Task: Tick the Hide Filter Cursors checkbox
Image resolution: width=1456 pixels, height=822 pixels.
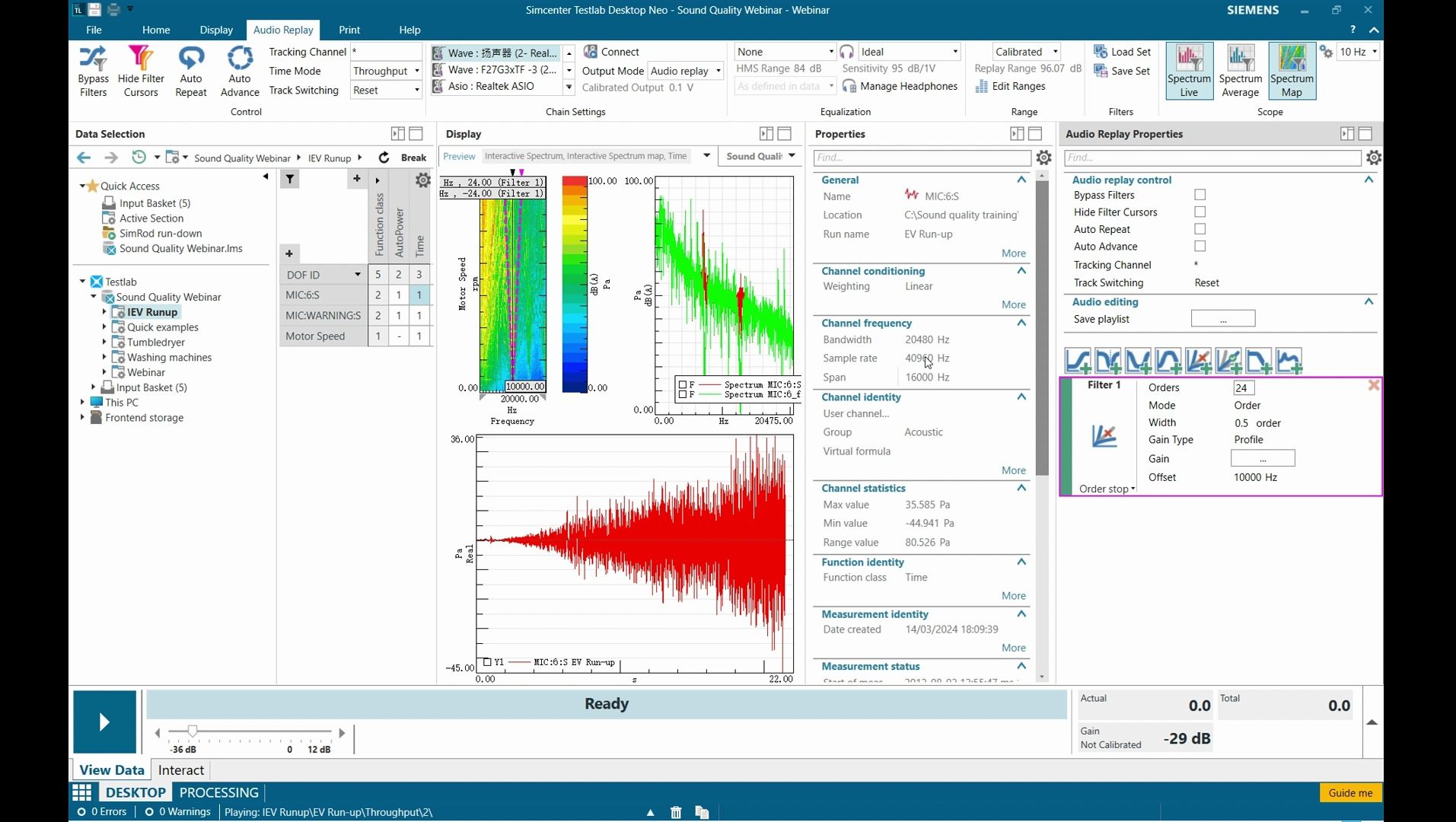Action: 1200,212
